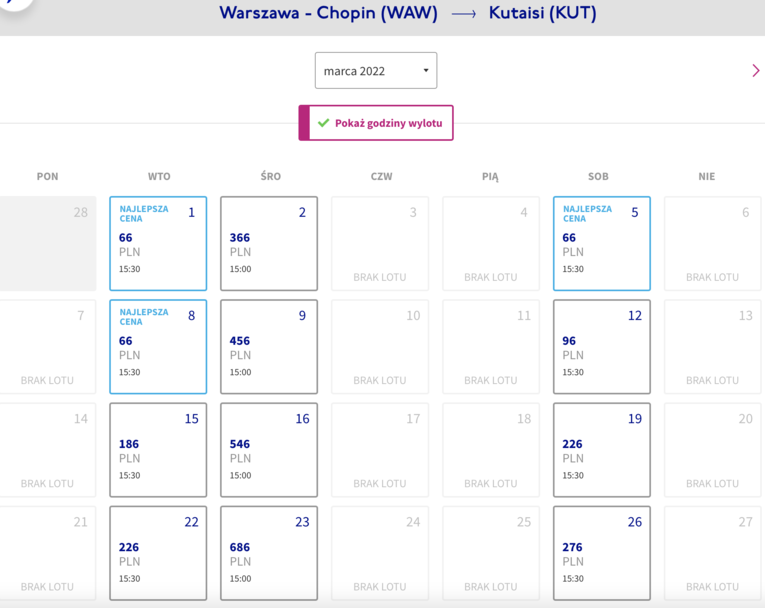This screenshot has width=765, height=608.
Task: Choose Saturday March 5 best price flight
Action: [x=602, y=243]
